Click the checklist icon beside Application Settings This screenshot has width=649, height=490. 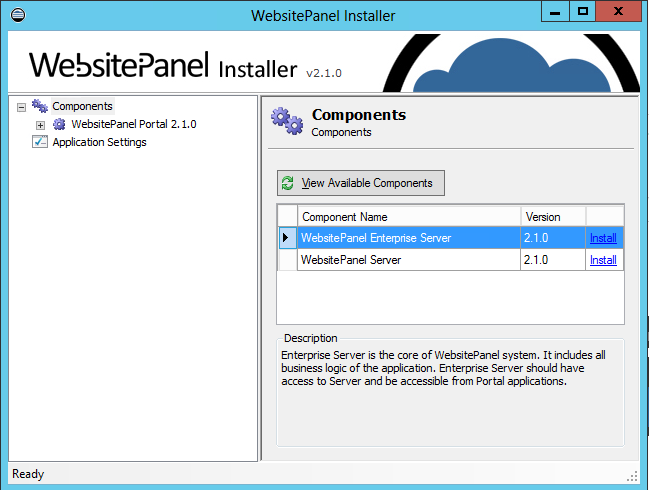40,142
